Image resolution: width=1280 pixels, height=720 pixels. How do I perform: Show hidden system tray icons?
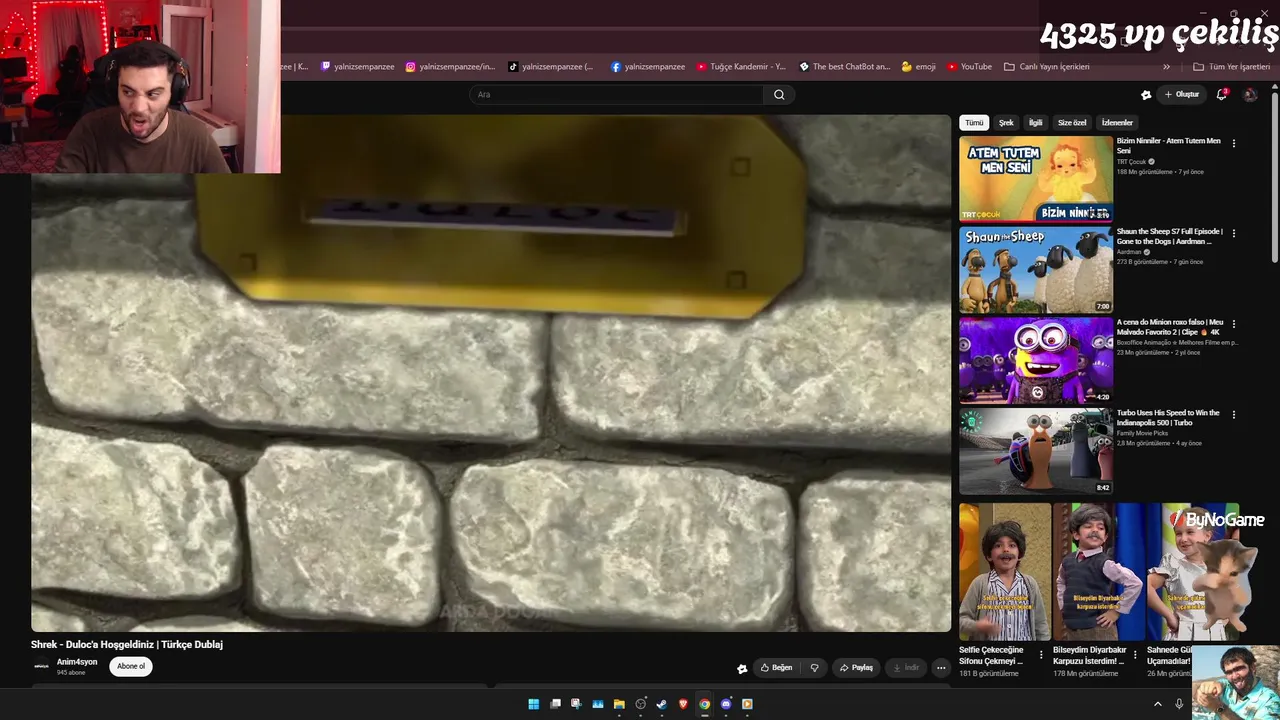click(1158, 704)
